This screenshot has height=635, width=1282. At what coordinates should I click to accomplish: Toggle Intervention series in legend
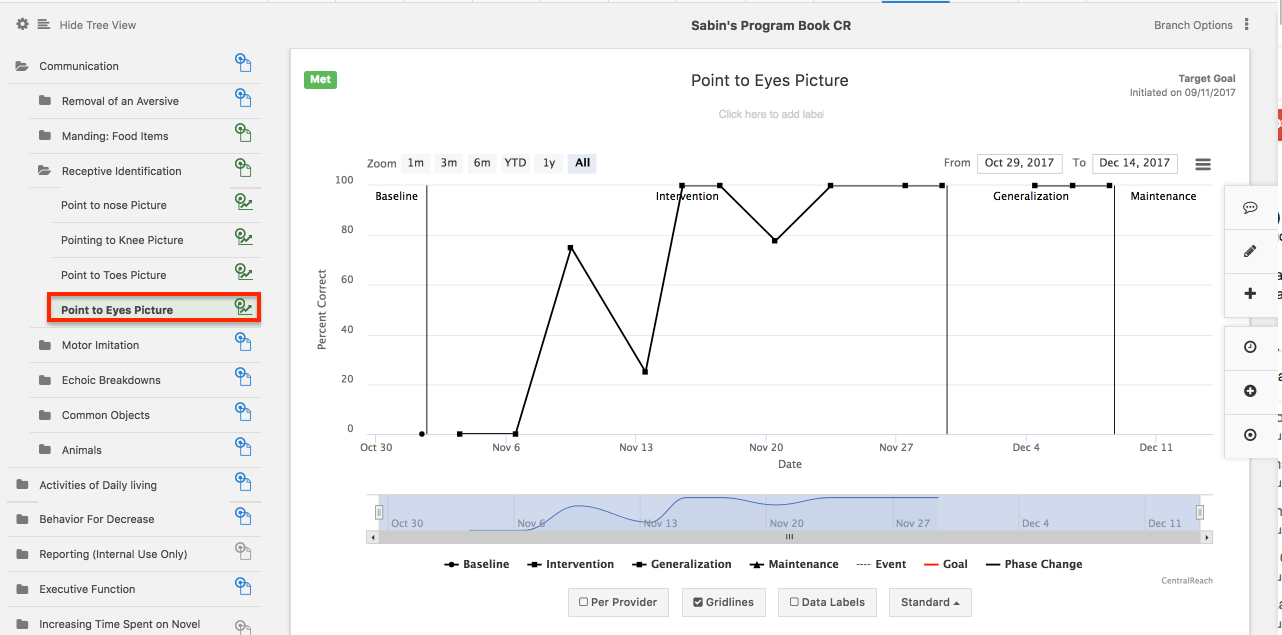click(570, 564)
